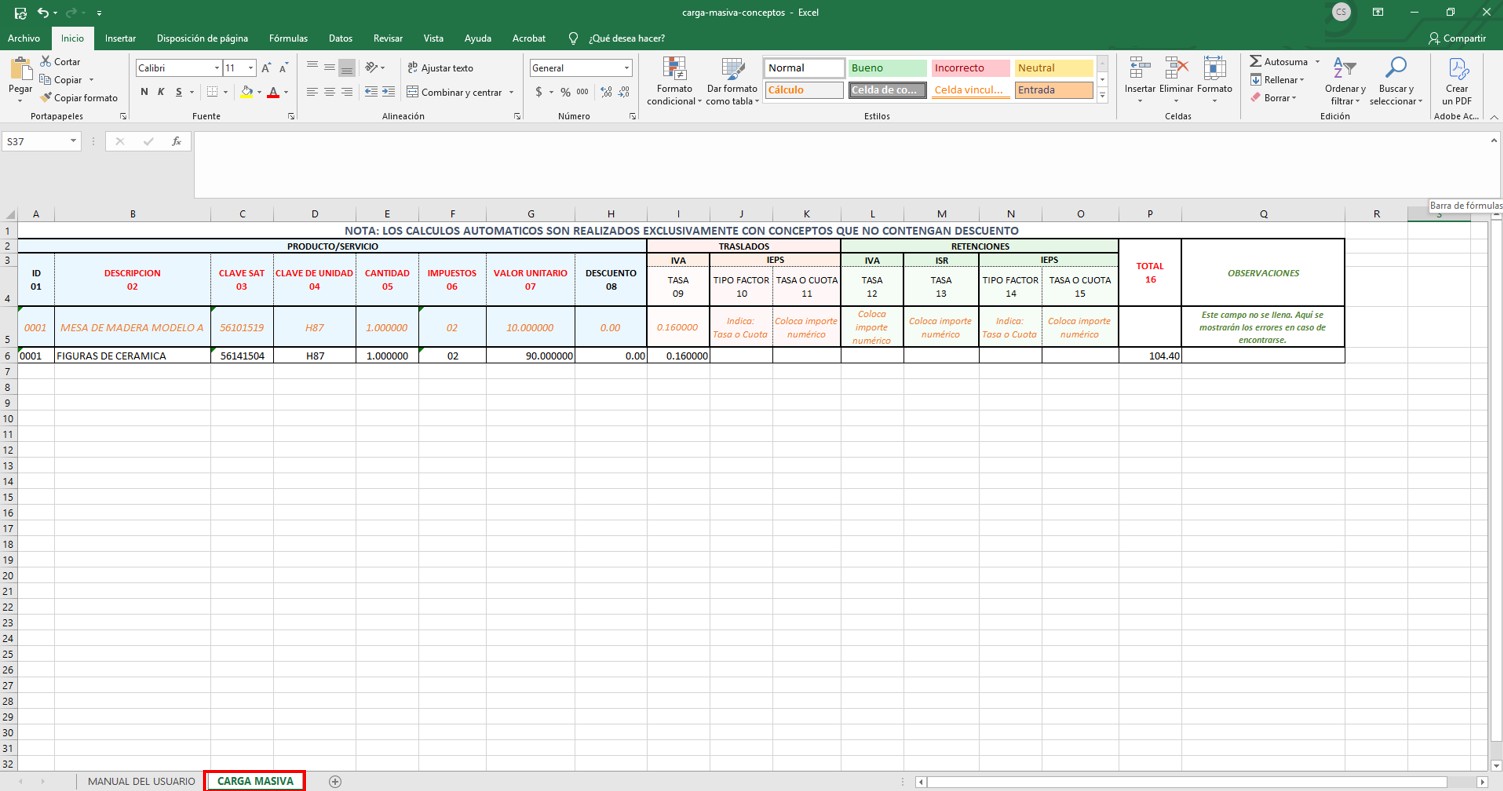Click the Copiar formato brush
Screen dimensions: 1503x791
(x=46, y=98)
